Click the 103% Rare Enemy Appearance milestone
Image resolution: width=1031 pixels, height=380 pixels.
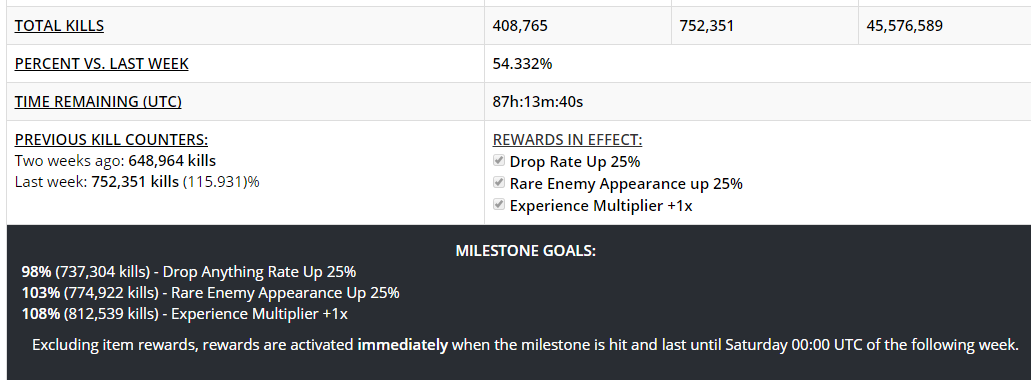[210, 293]
